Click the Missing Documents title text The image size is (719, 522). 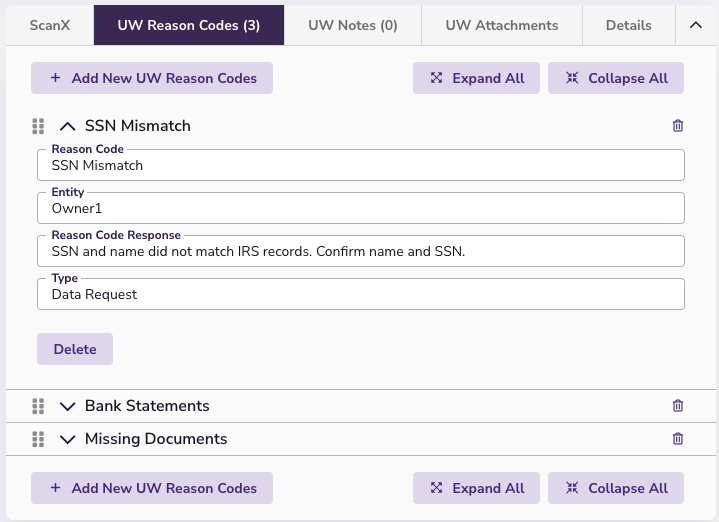(156, 439)
